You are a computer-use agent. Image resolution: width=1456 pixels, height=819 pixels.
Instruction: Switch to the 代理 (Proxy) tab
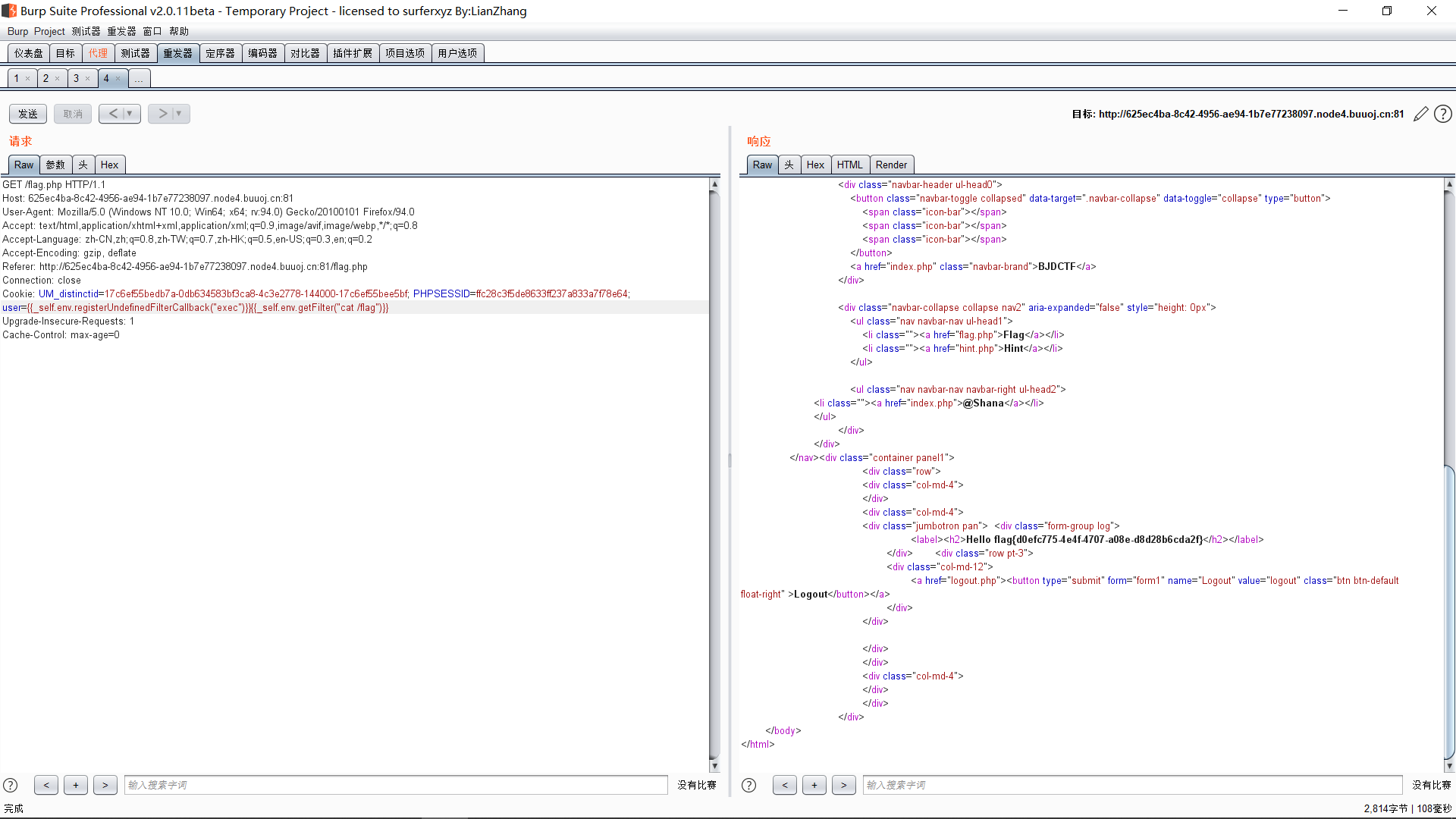98,53
